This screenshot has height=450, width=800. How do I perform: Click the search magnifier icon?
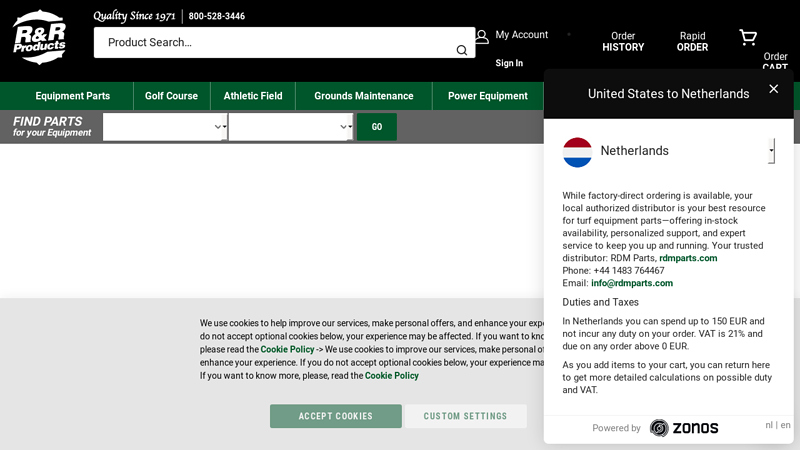coord(461,50)
